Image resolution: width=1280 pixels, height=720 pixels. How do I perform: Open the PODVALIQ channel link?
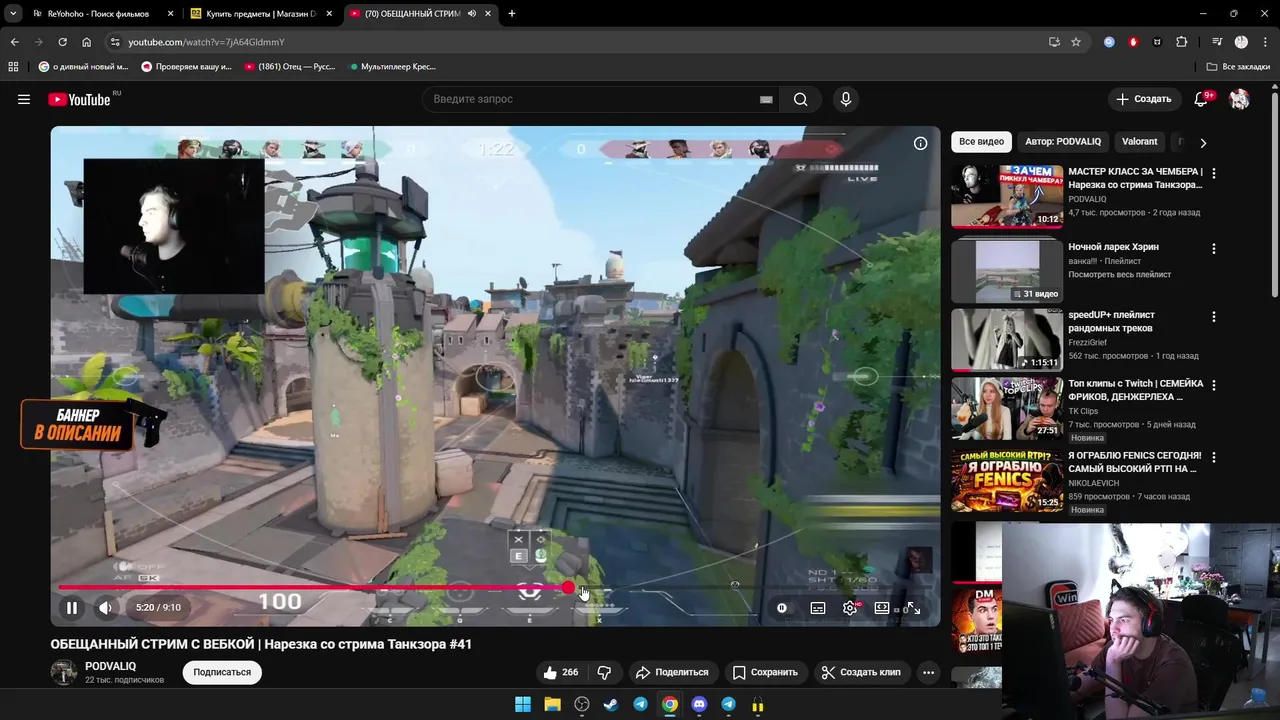pyautogui.click(x=110, y=666)
